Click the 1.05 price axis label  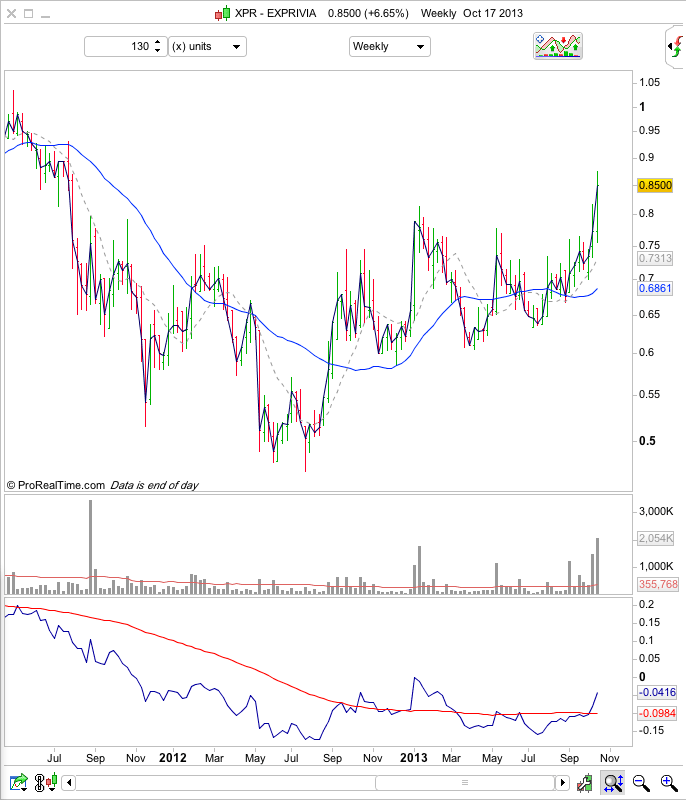tap(649, 82)
